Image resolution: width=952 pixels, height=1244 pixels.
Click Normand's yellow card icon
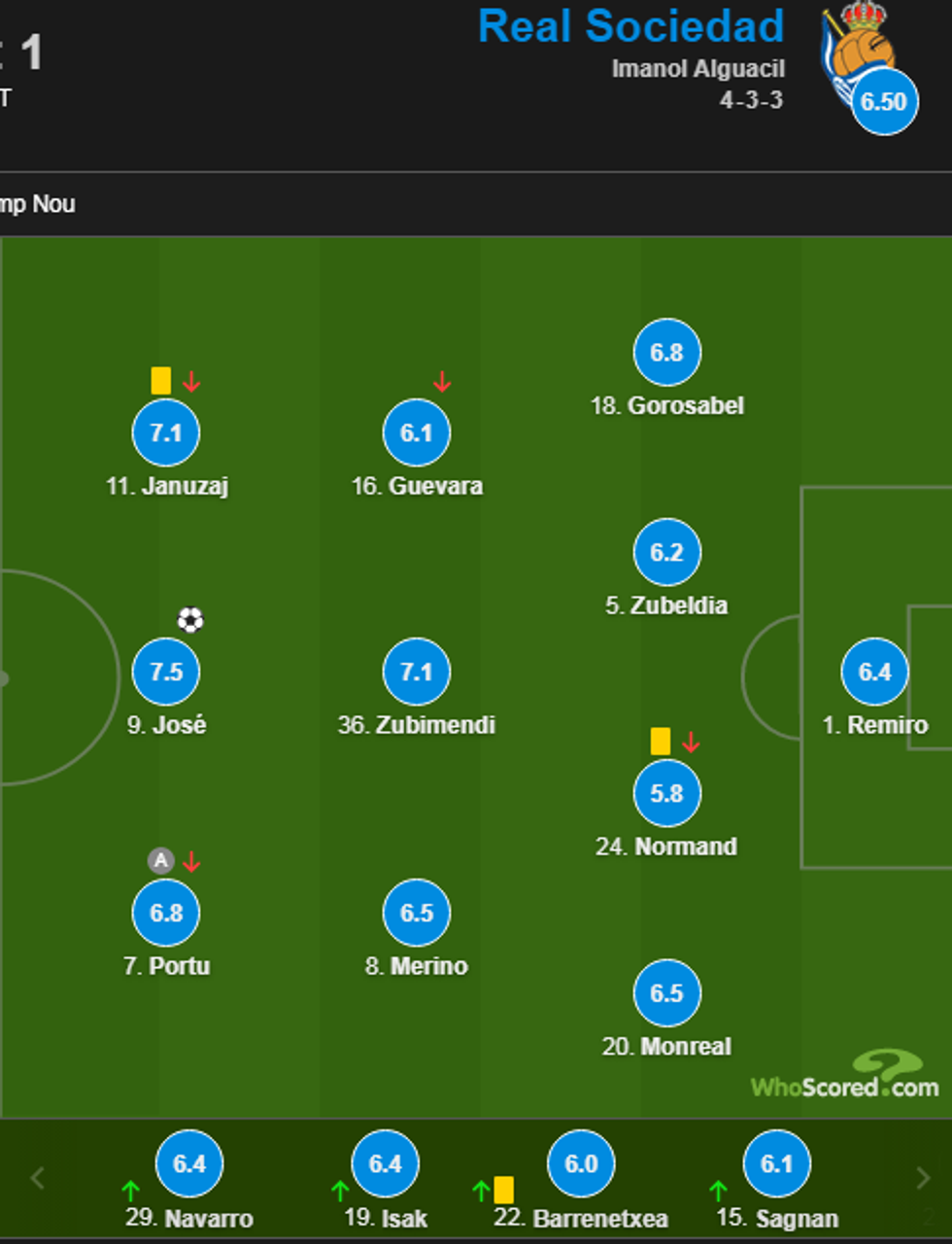[661, 742]
